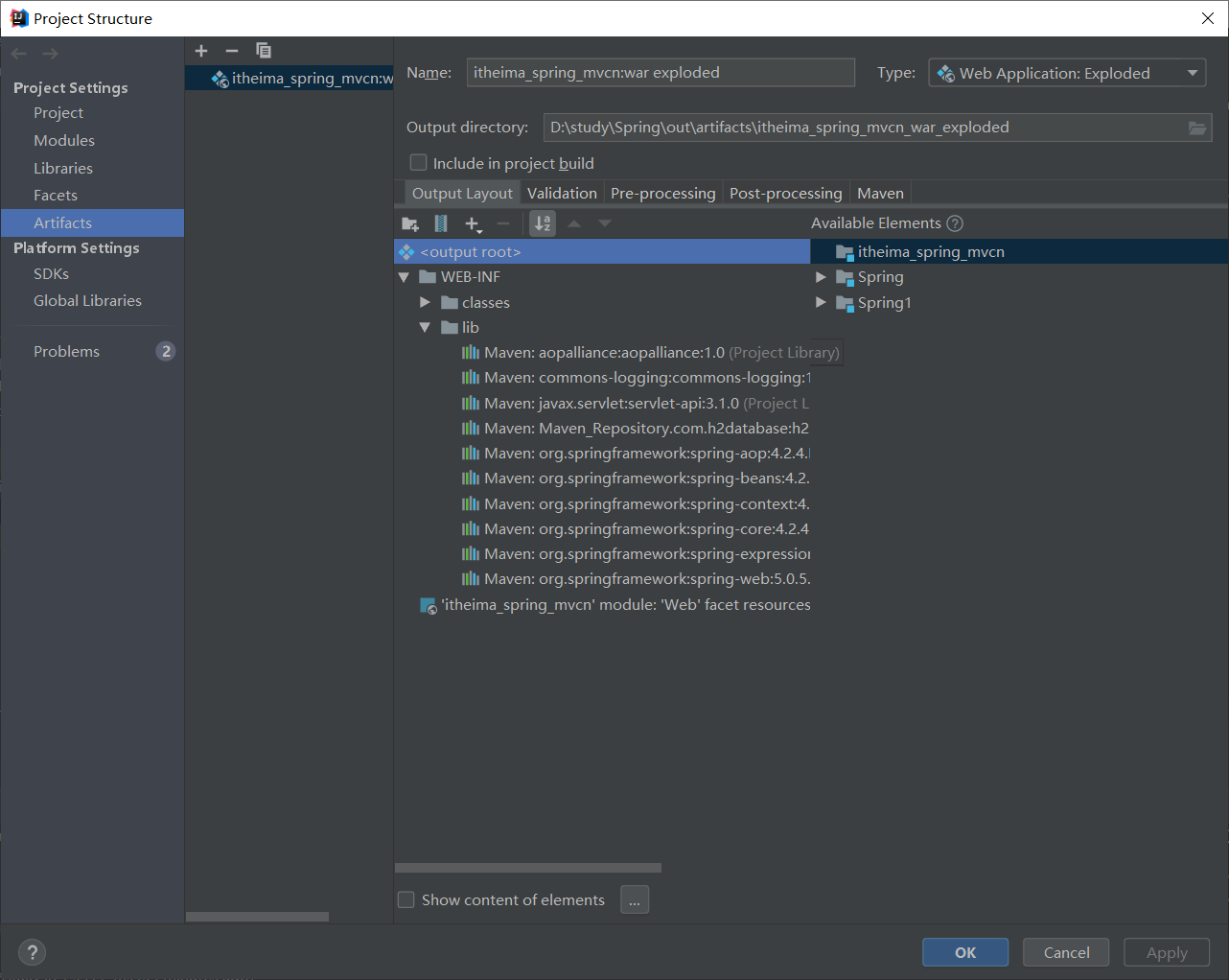Open the Type dropdown for artifact

pyautogui.click(x=1067, y=73)
